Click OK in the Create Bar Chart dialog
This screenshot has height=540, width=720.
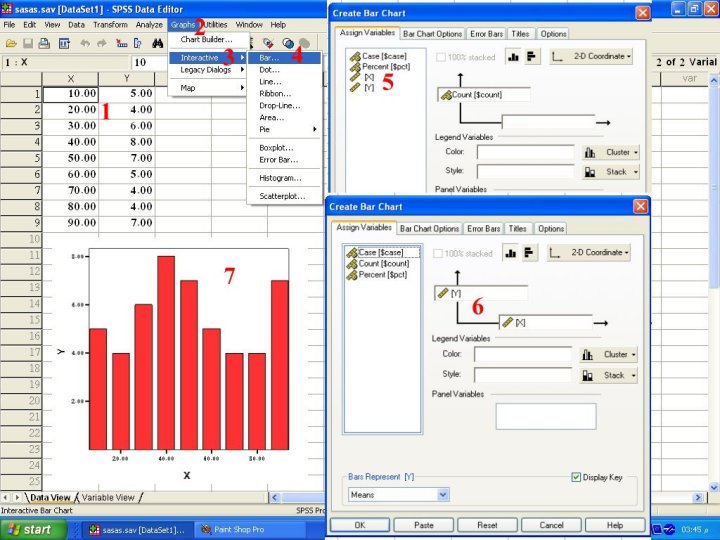(360, 525)
